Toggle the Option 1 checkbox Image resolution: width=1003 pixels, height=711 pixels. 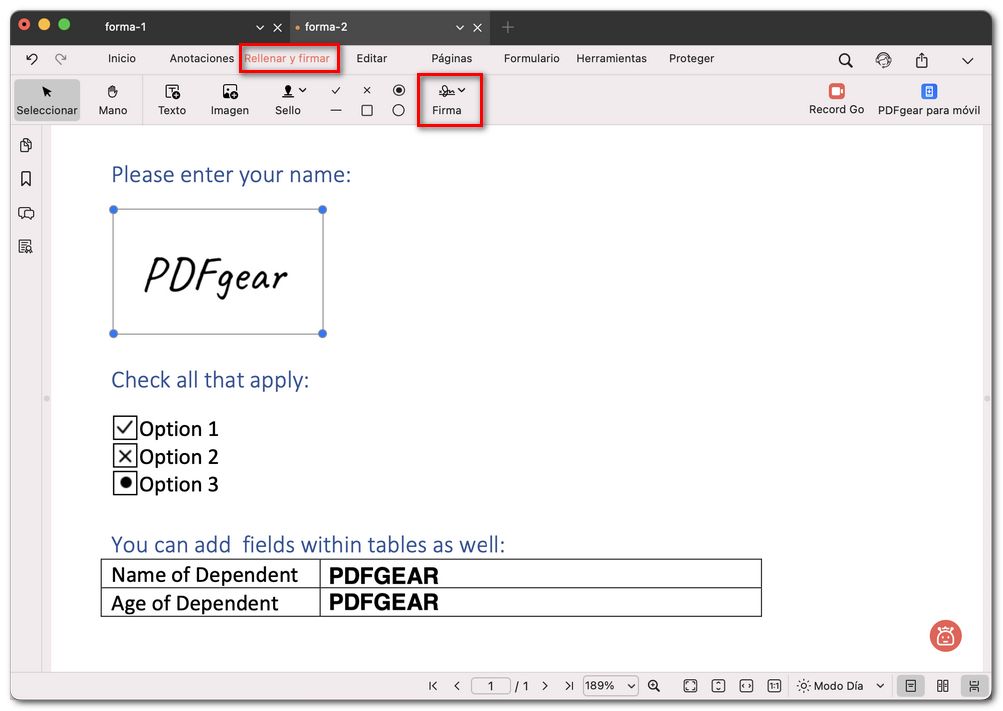pyautogui.click(x=123, y=427)
